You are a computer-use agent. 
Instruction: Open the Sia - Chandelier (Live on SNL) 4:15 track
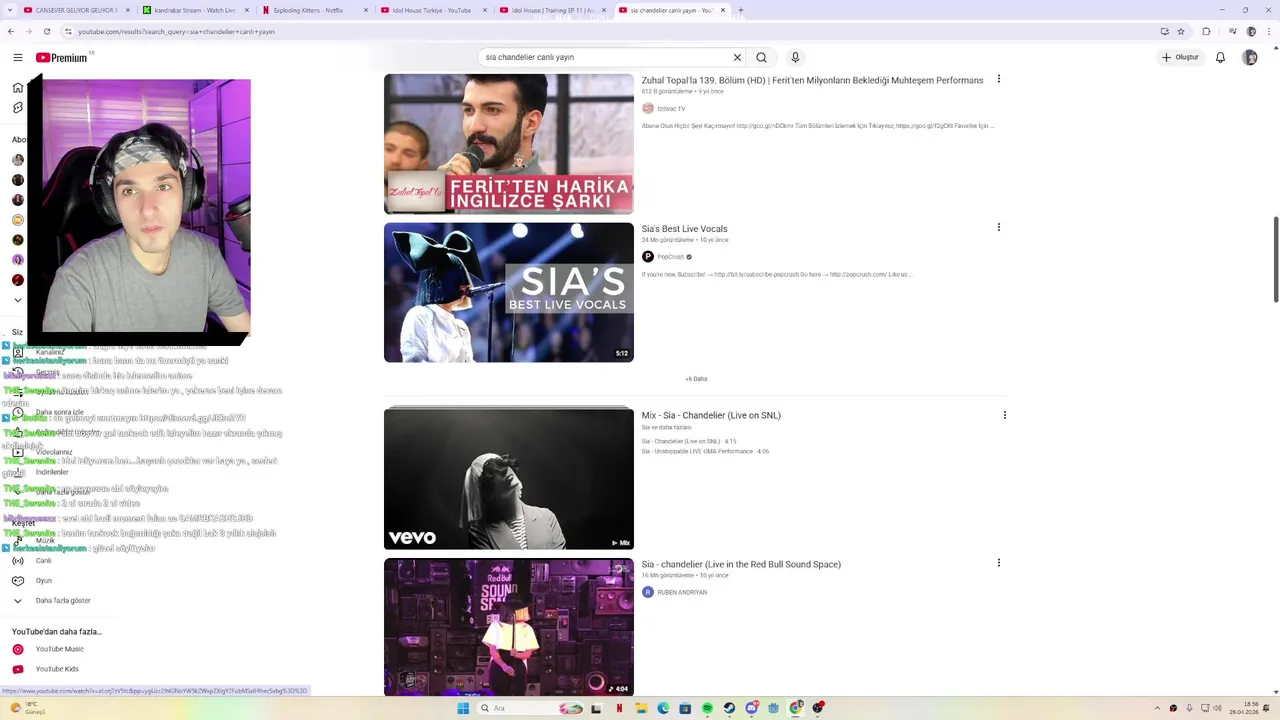coord(689,441)
